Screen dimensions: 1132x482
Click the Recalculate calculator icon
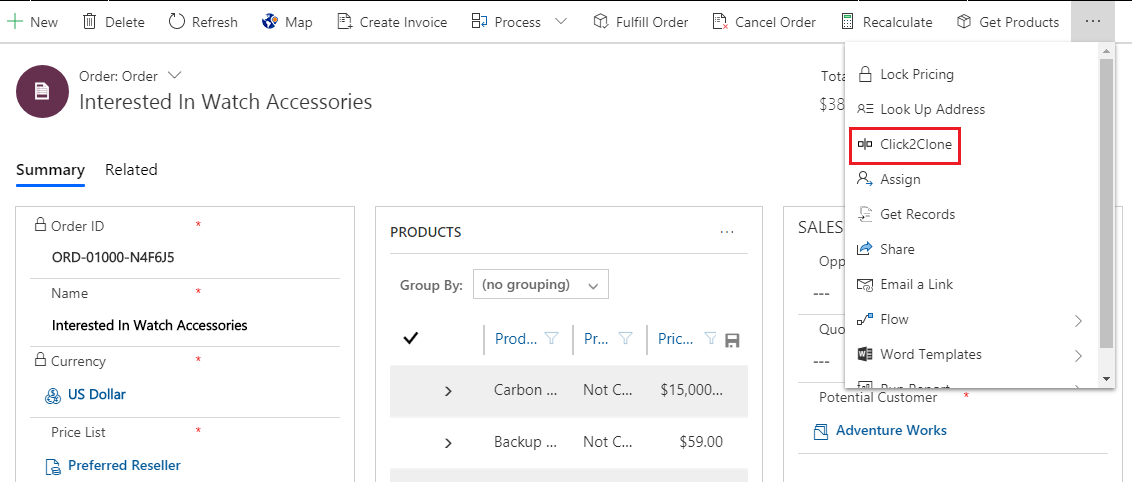coord(848,22)
